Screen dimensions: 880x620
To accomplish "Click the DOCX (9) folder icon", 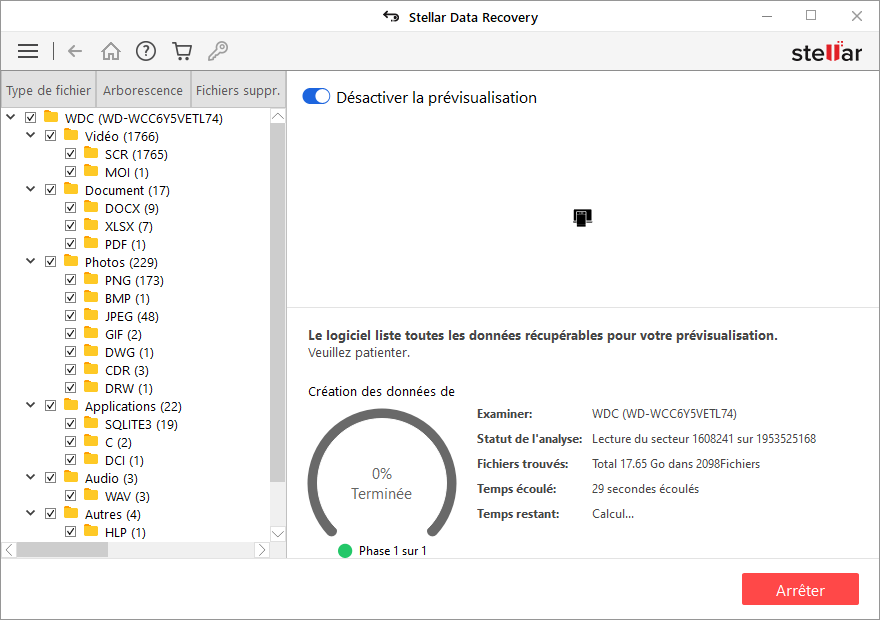I will (x=91, y=207).
